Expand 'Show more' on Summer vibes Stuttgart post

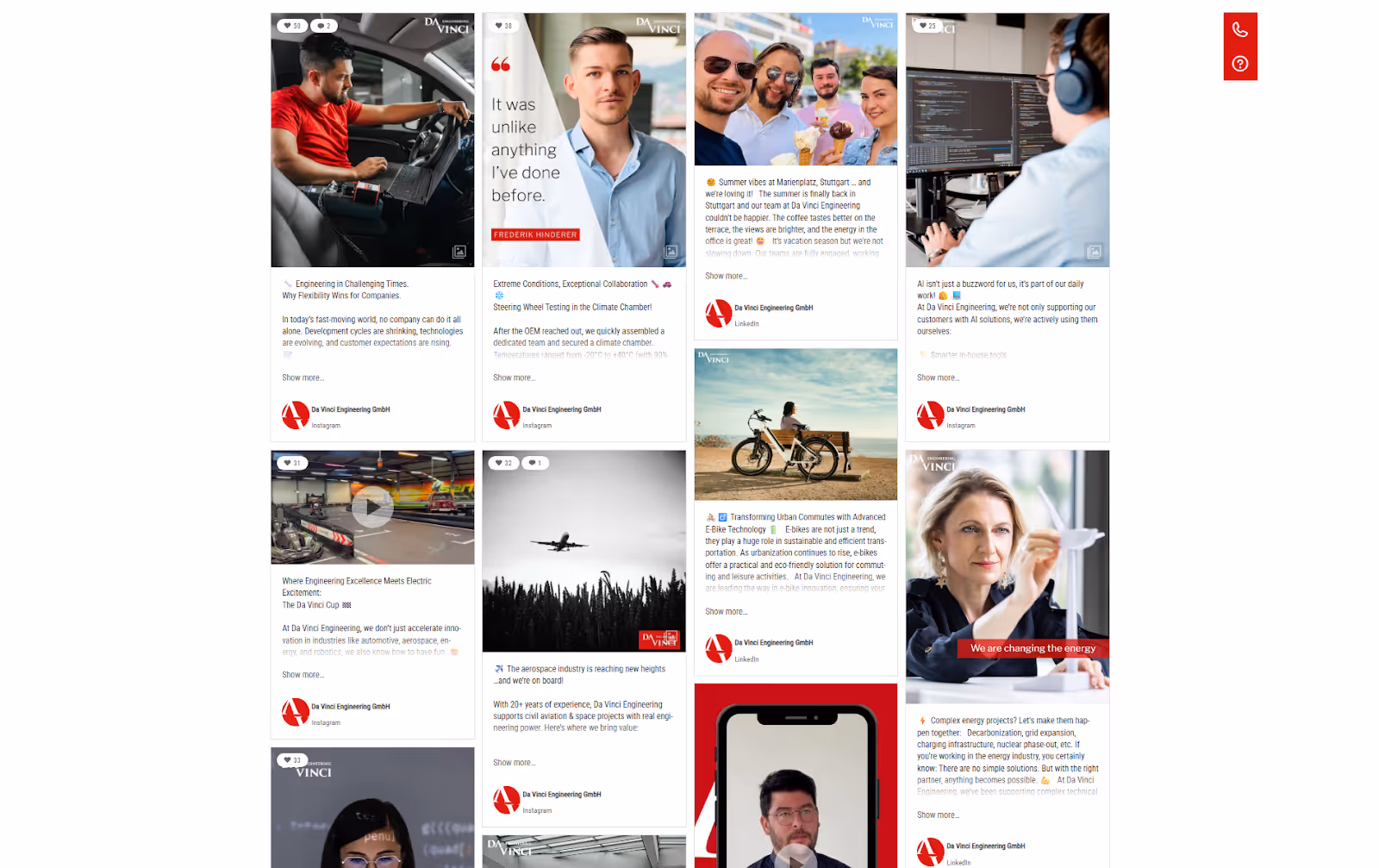click(727, 276)
